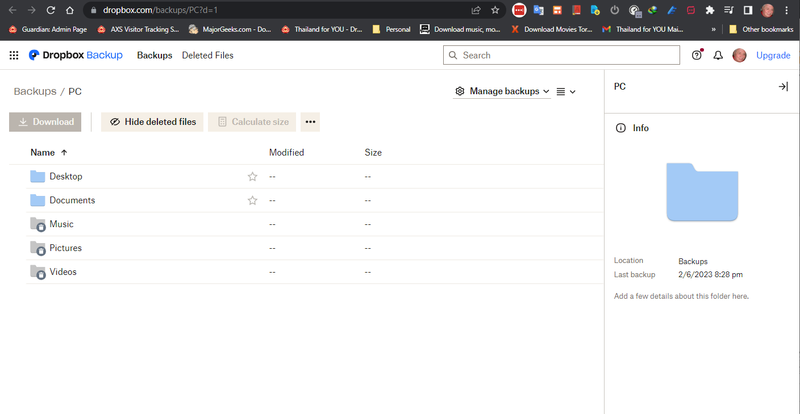Toggle Hide deleted files
Viewport: 800px width, 414px height.
coord(152,122)
